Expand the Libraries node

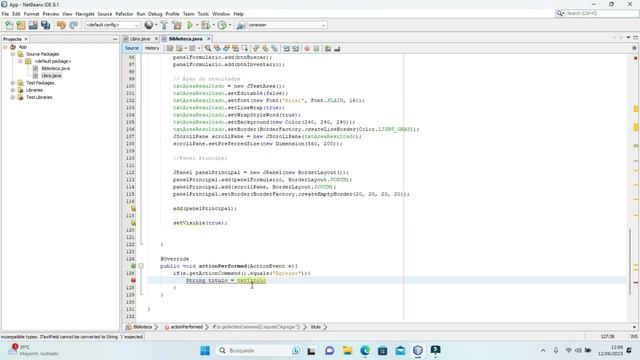click(x=13, y=90)
